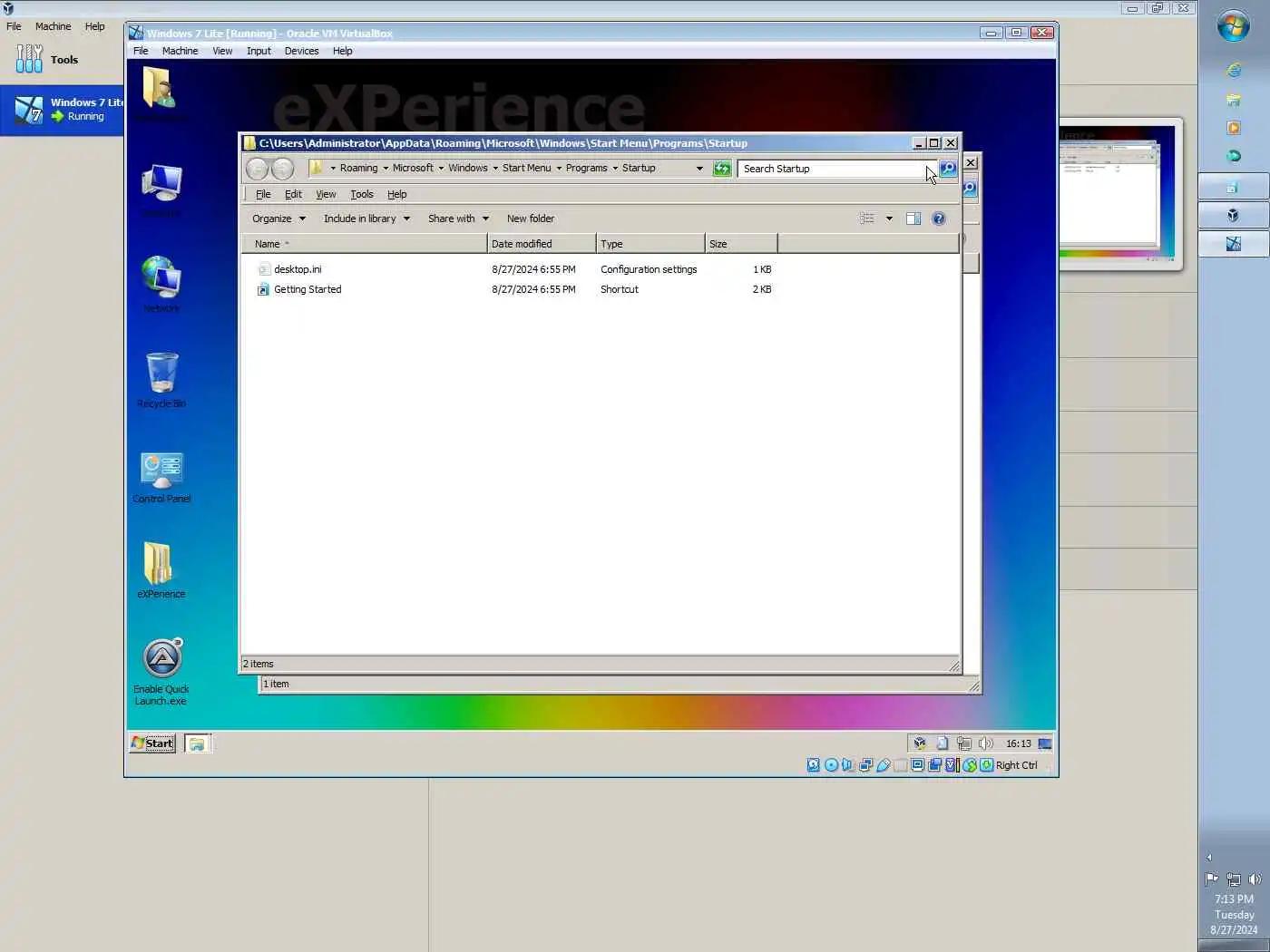Open the Explorer Tools menu
The width and height of the screenshot is (1270, 952).
(362, 194)
